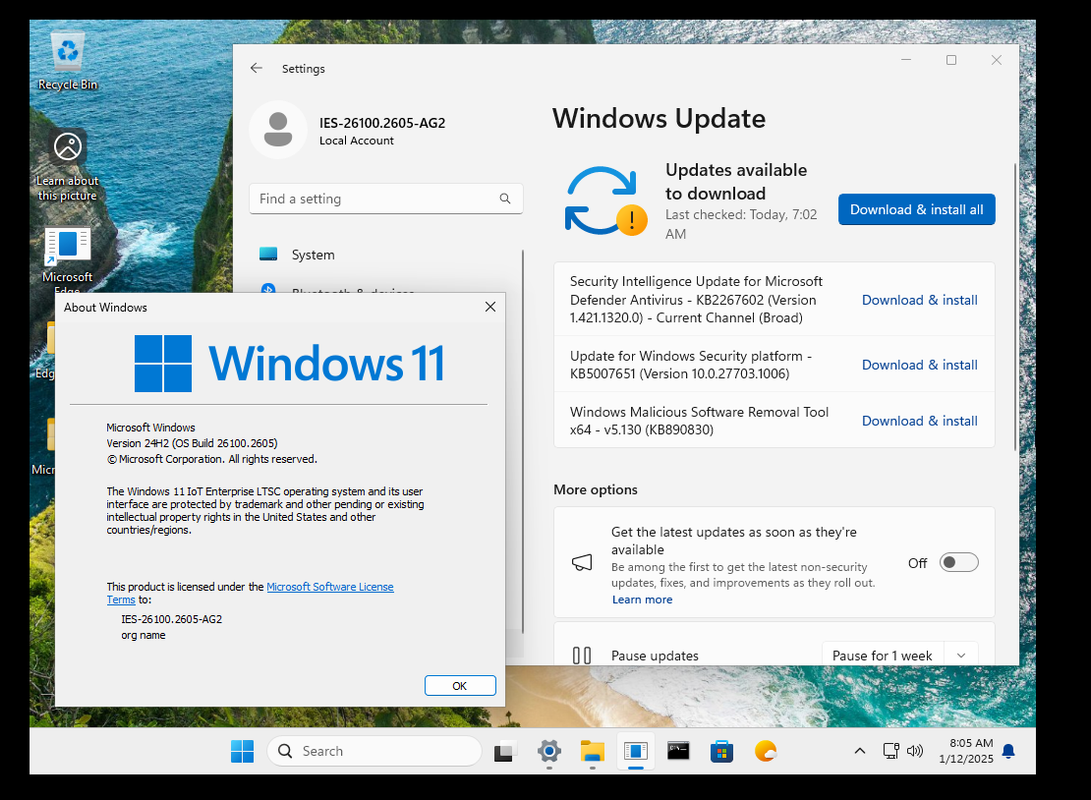Image resolution: width=1091 pixels, height=800 pixels.
Task: Minimize the Settings window
Action: [x=906, y=60]
